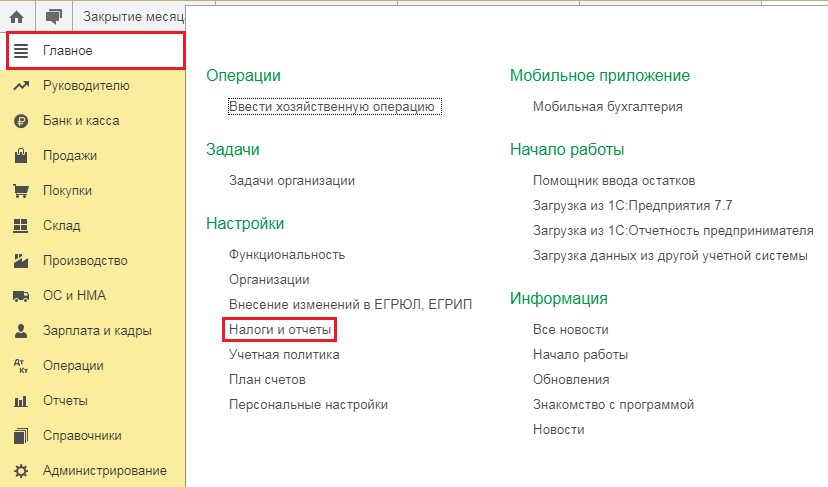Screen dimensions: 828x487
Task: Click the Производство factory icon
Action: click(x=20, y=261)
